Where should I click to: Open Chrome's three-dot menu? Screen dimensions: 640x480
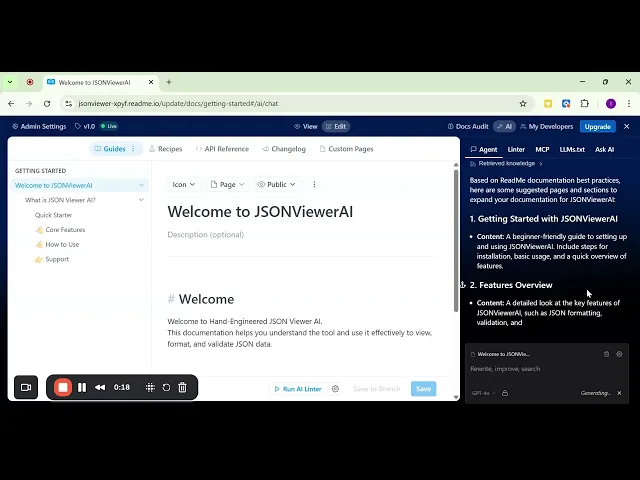629,104
